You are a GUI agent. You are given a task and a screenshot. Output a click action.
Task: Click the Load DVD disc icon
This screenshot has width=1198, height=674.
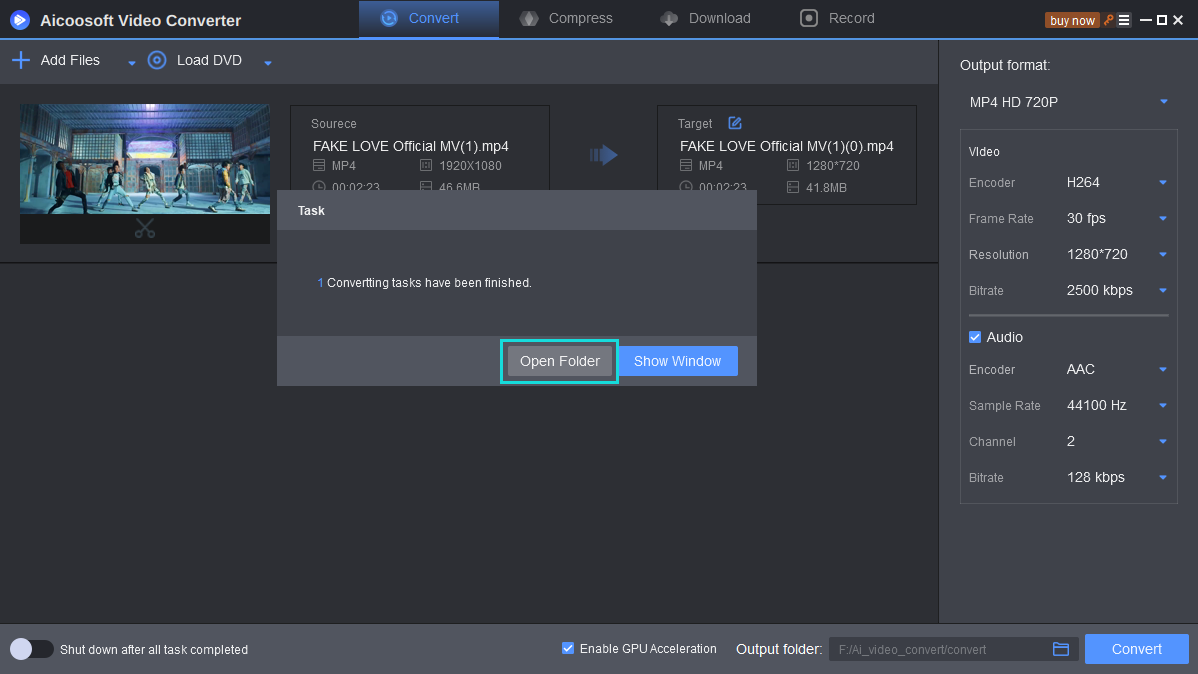click(x=157, y=60)
